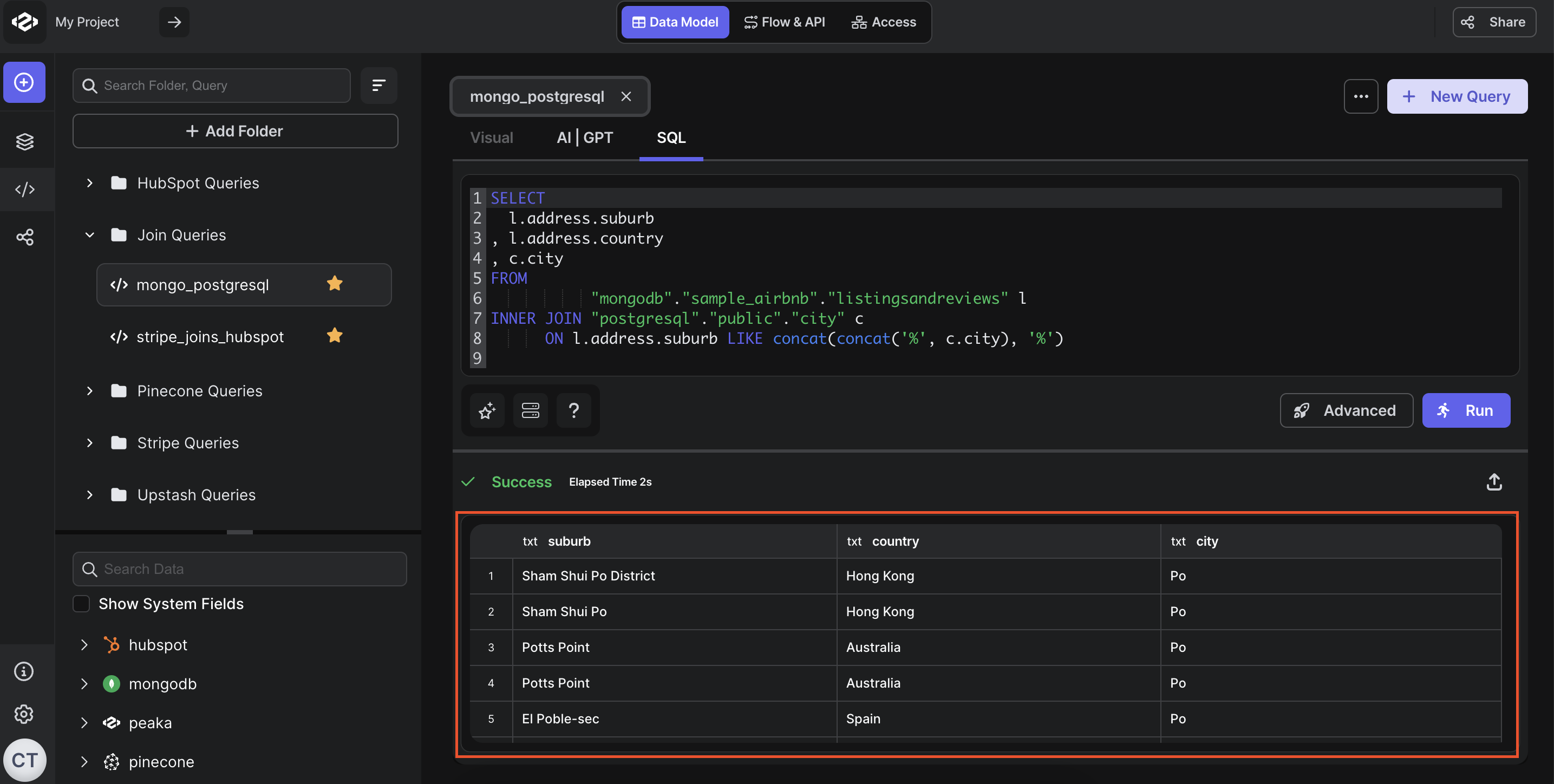Click the sort filter icon beside search

click(379, 86)
